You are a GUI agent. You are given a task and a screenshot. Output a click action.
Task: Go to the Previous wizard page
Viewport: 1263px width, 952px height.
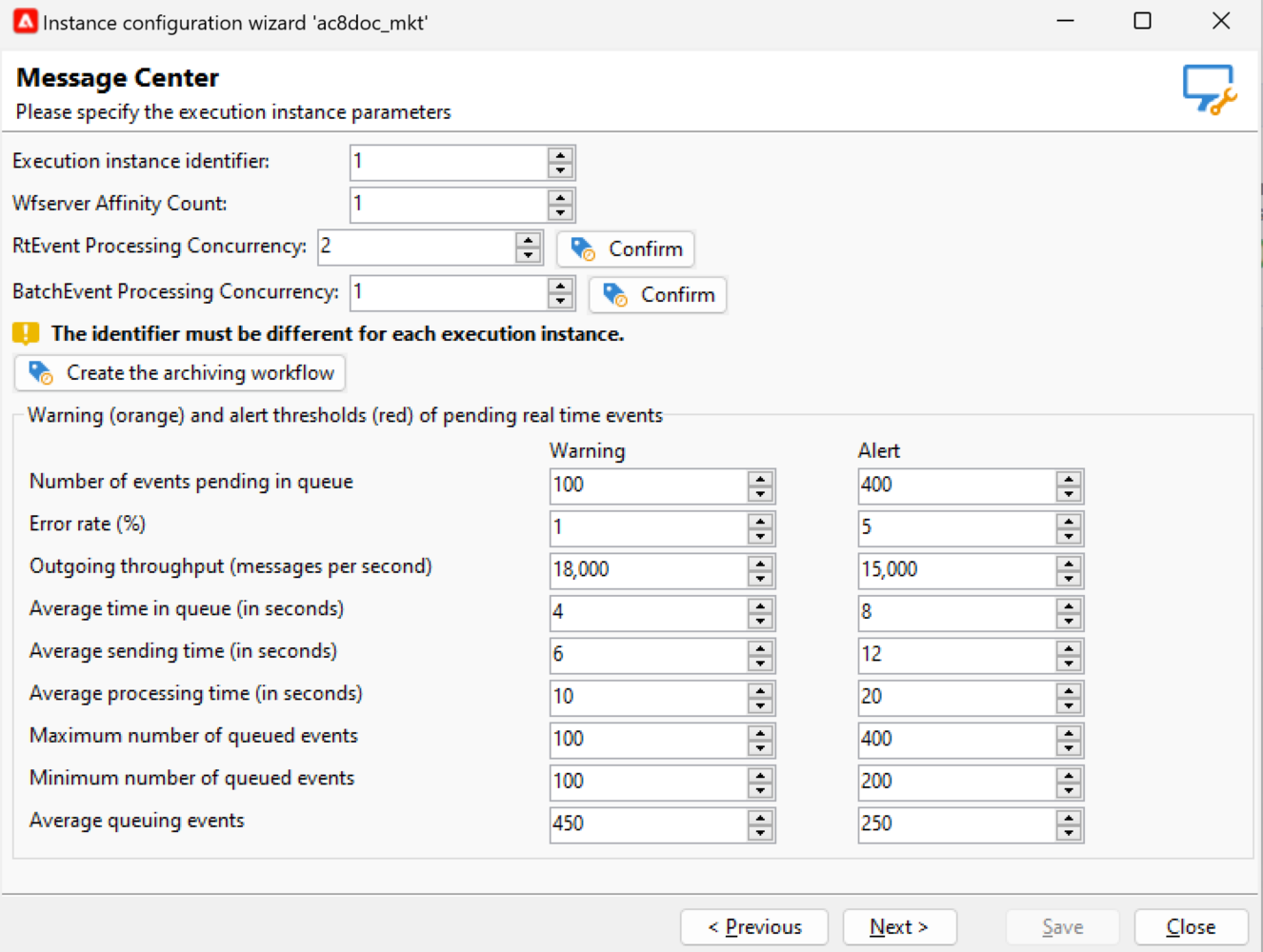[754, 926]
